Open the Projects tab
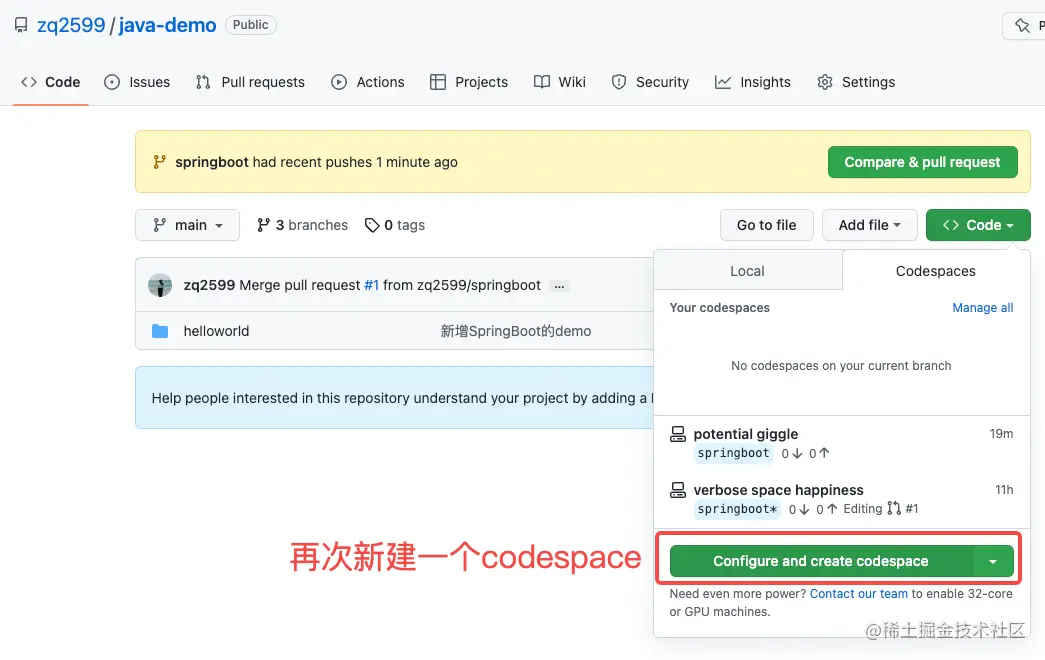The image size is (1045, 660). tap(469, 82)
